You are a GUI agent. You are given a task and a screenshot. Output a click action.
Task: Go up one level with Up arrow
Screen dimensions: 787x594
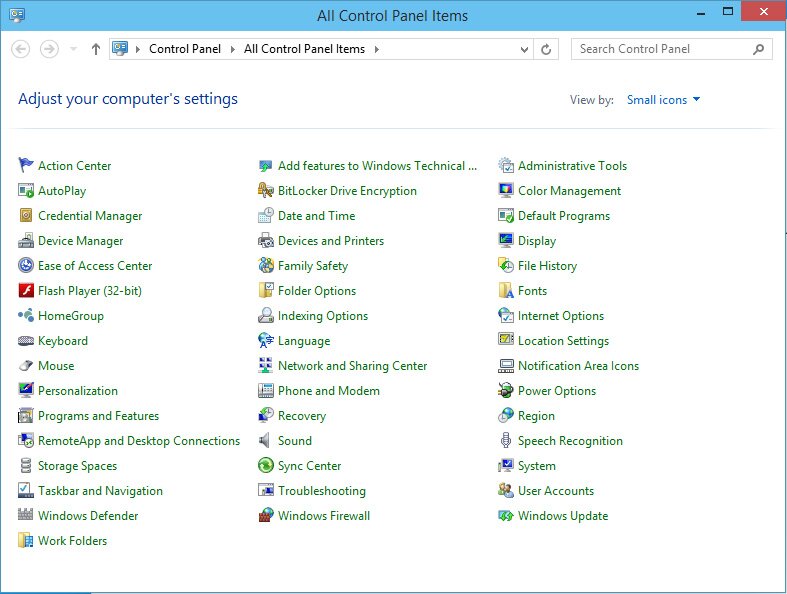(95, 49)
